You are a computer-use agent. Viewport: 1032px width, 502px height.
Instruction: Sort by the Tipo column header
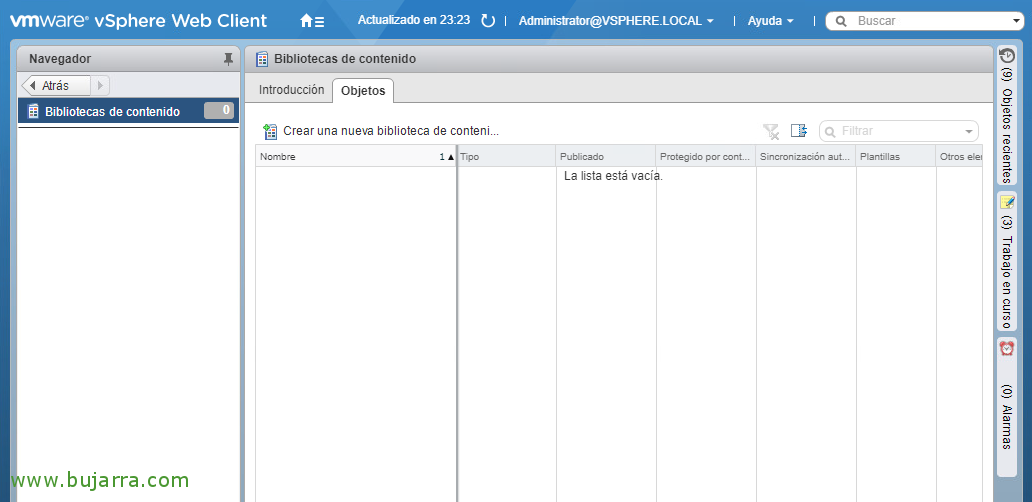click(x=507, y=157)
